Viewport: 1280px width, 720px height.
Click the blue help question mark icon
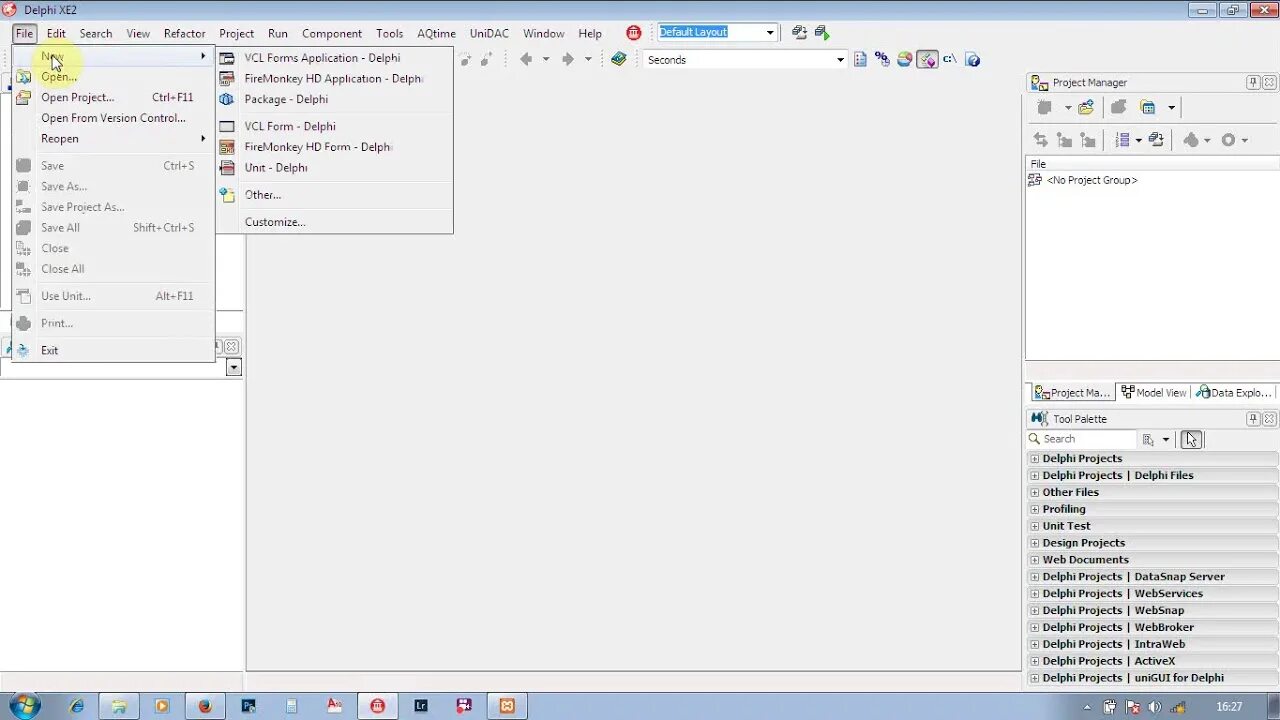973,59
